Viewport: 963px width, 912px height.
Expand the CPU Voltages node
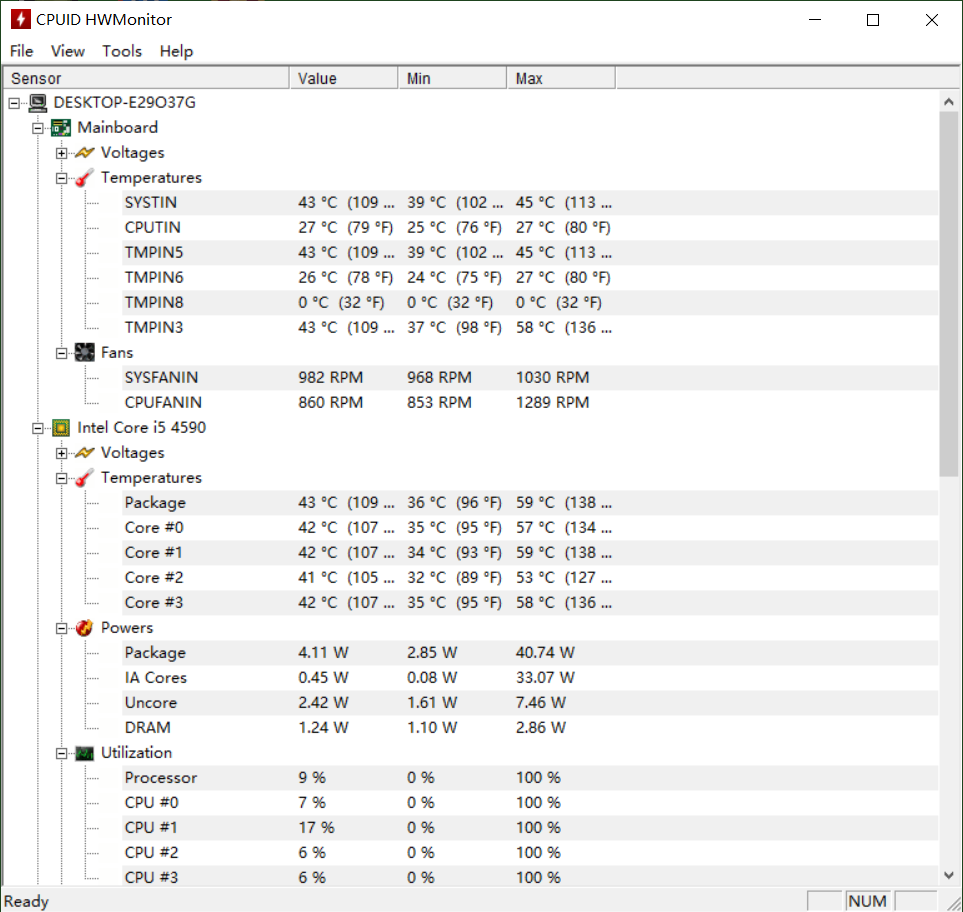(61, 453)
